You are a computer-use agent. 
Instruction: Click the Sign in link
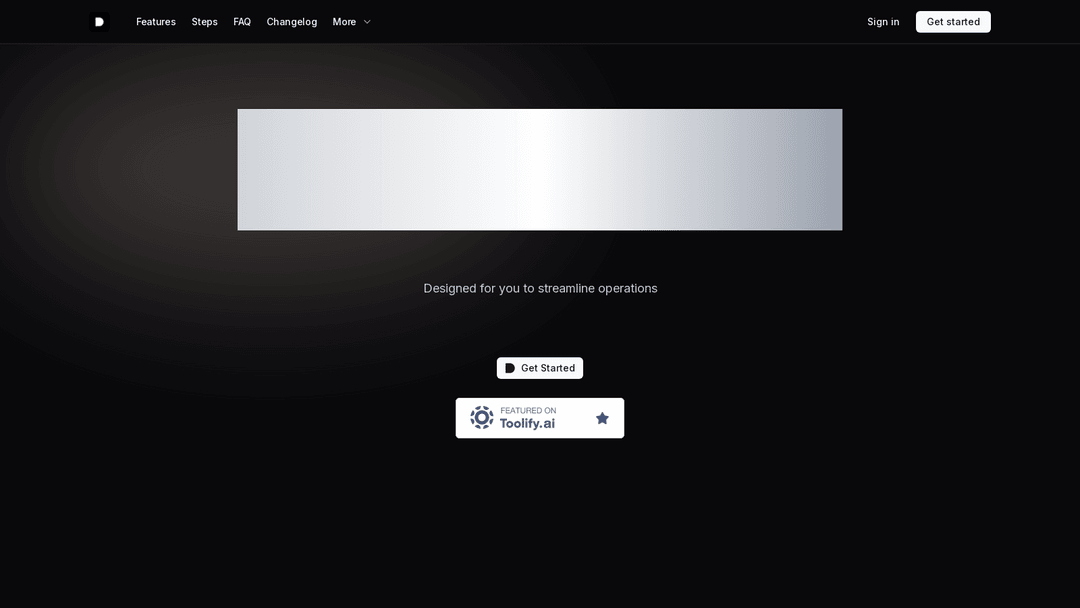pos(882,21)
